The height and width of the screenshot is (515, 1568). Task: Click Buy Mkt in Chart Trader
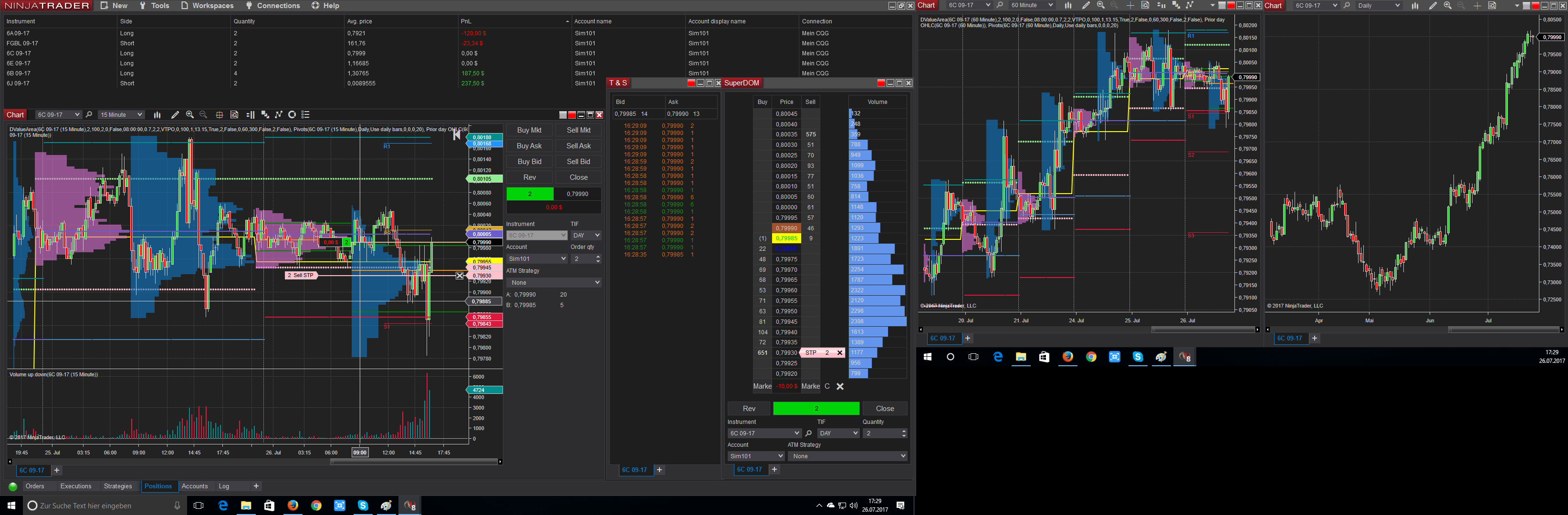click(529, 130)
